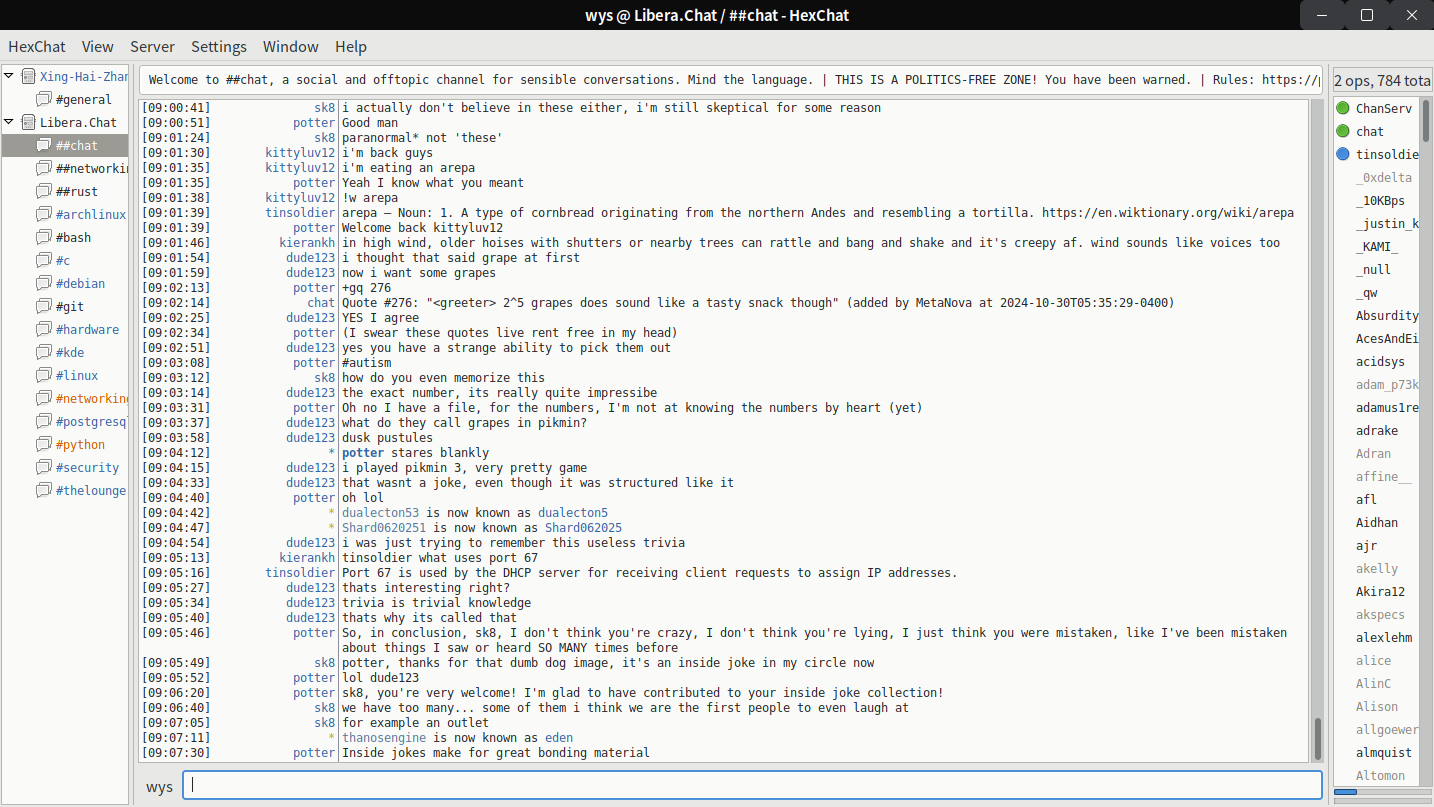Viewport: 1434px width, 807px height.
Task: Click the channel icon next to #bash
Action: [44, 238]
